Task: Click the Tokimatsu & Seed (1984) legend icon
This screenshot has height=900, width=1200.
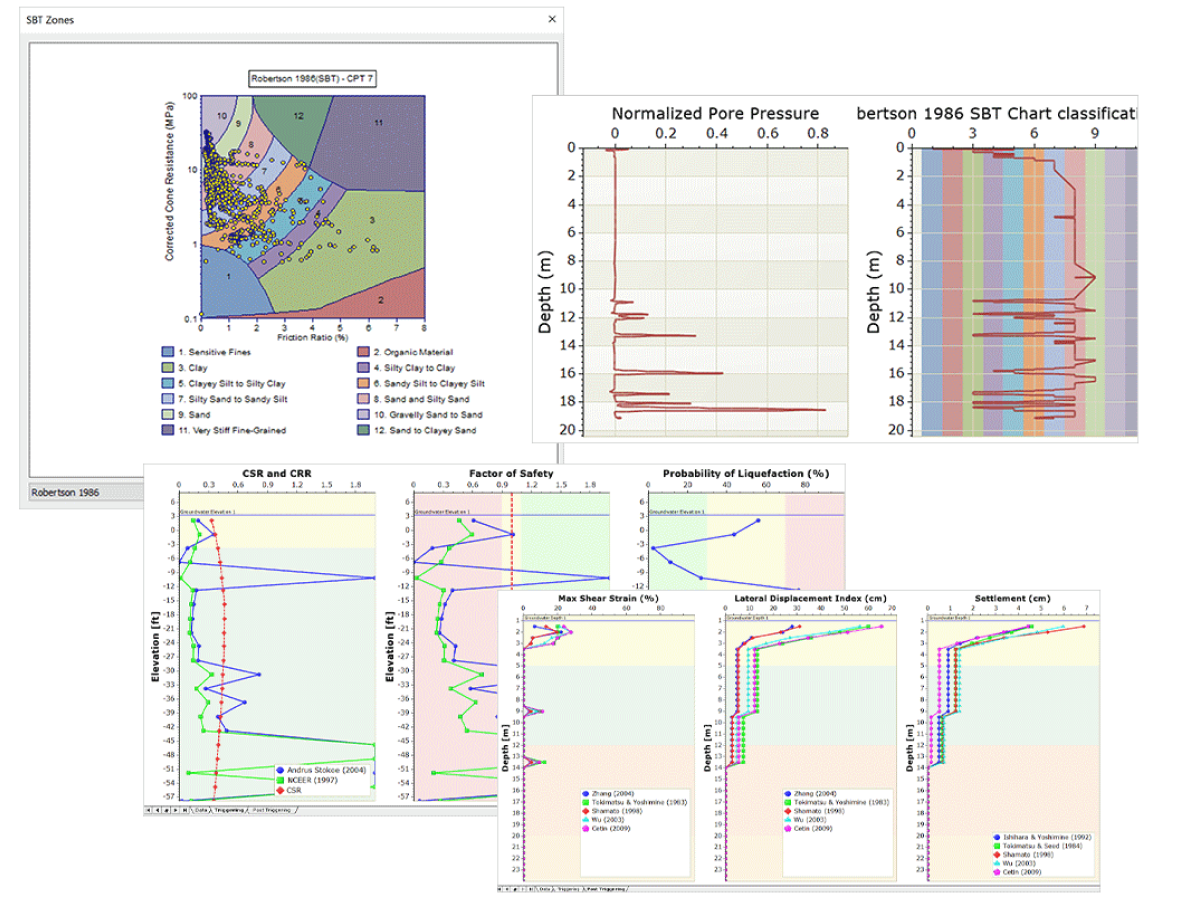Action: [x=997, y=845]
